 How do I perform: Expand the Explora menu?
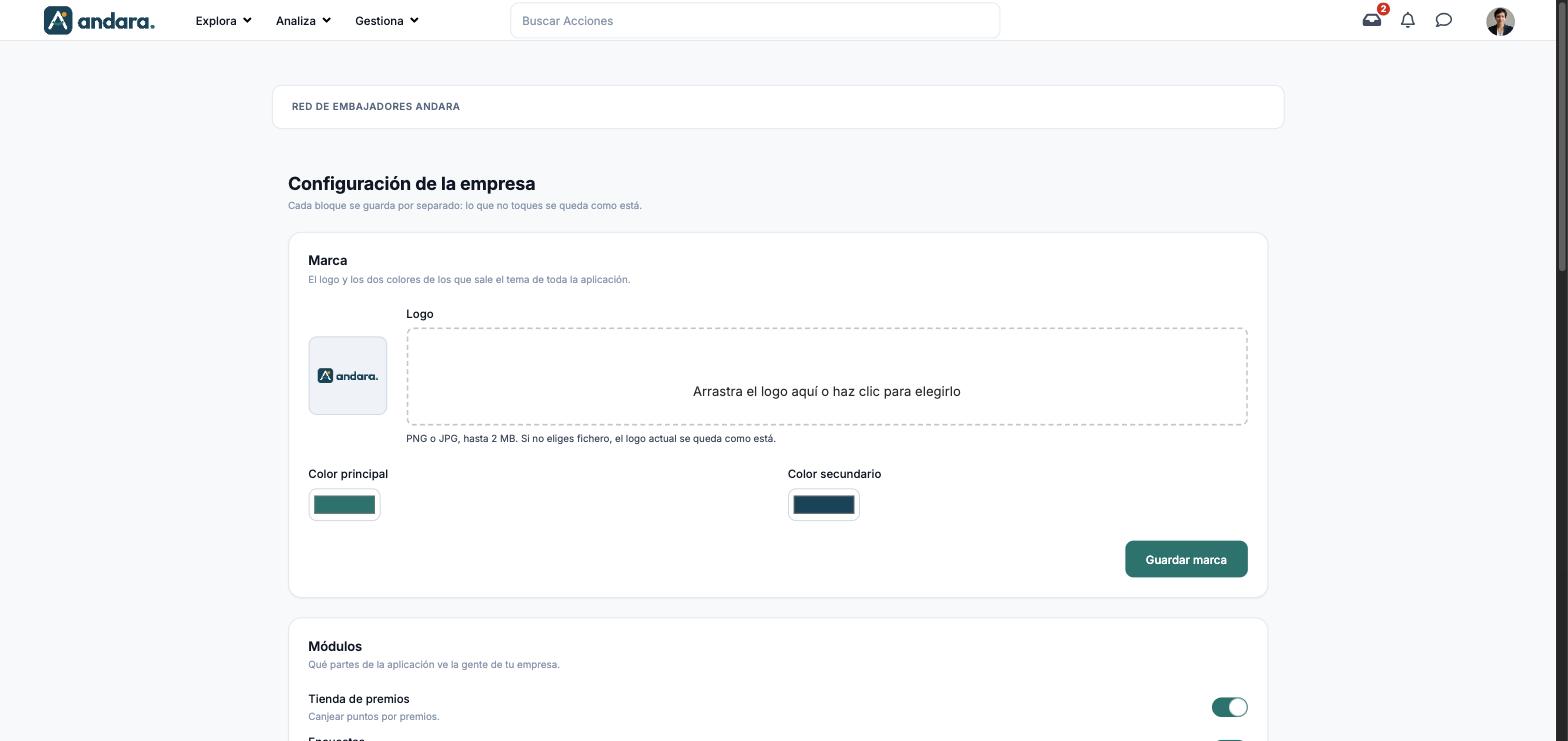pyautogui.click(x=223, y=20)
